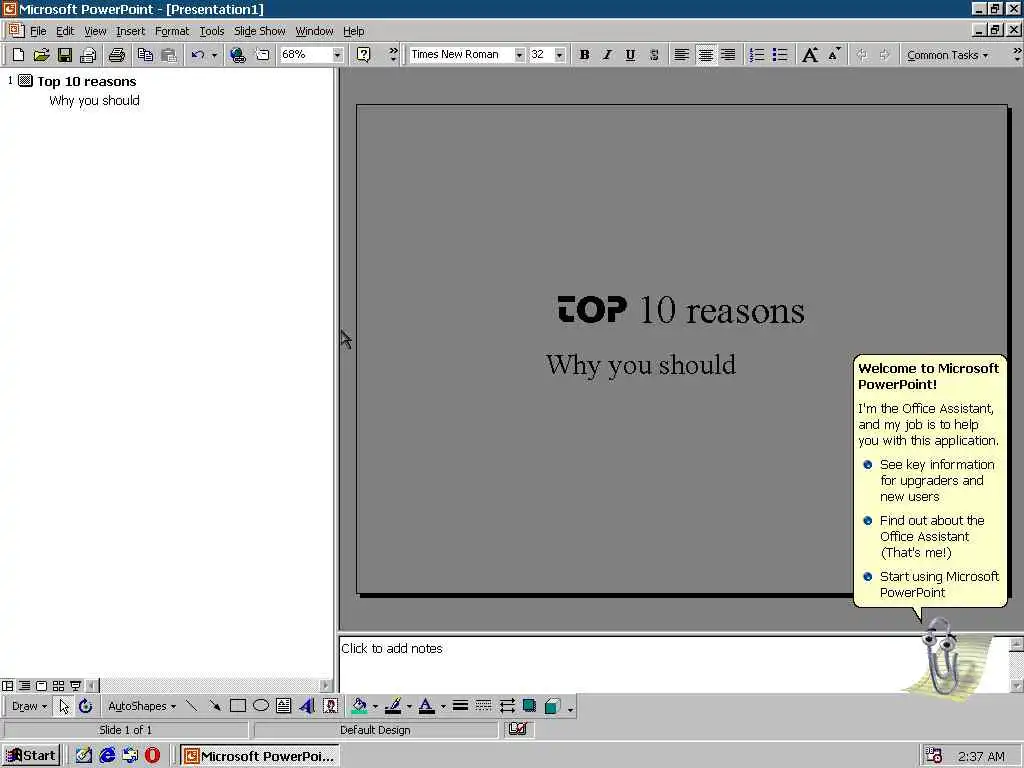Click the 3-D cube icon
The height and width of the screenshot is (768, 1024).
(552, 706)
